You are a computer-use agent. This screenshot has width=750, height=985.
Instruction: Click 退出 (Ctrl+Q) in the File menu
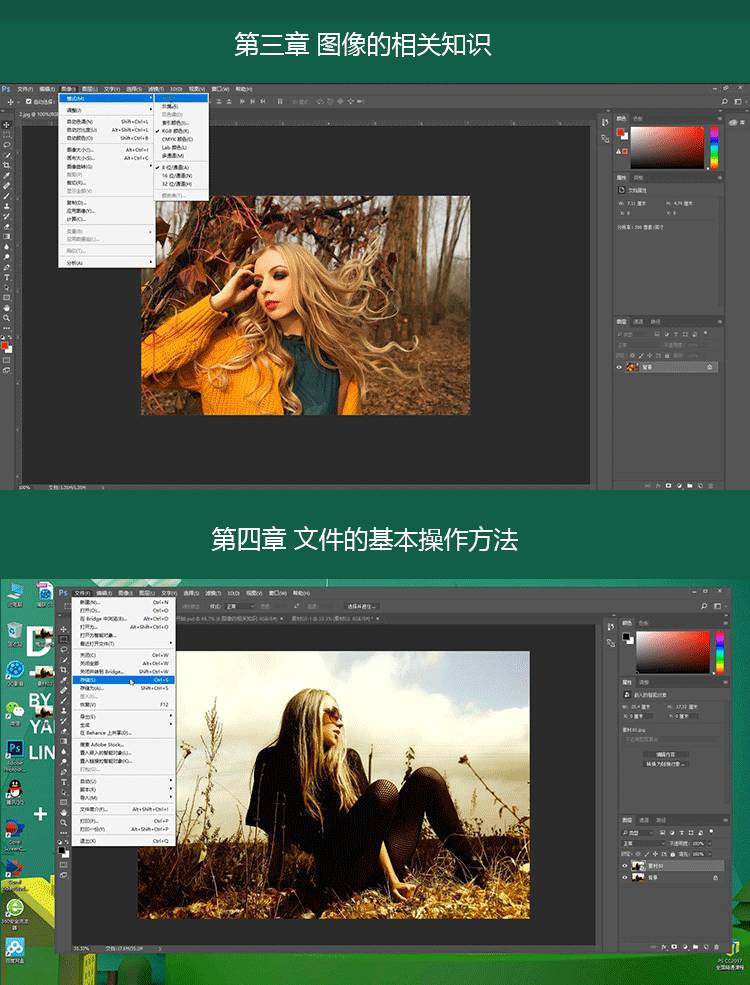pos(123,841)
